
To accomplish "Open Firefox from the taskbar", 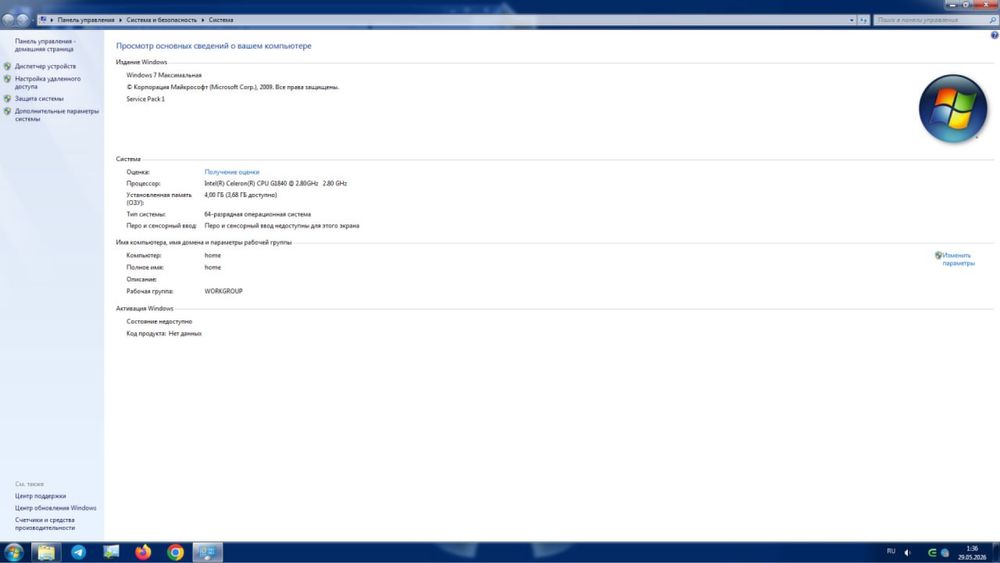I will (143, 552).
